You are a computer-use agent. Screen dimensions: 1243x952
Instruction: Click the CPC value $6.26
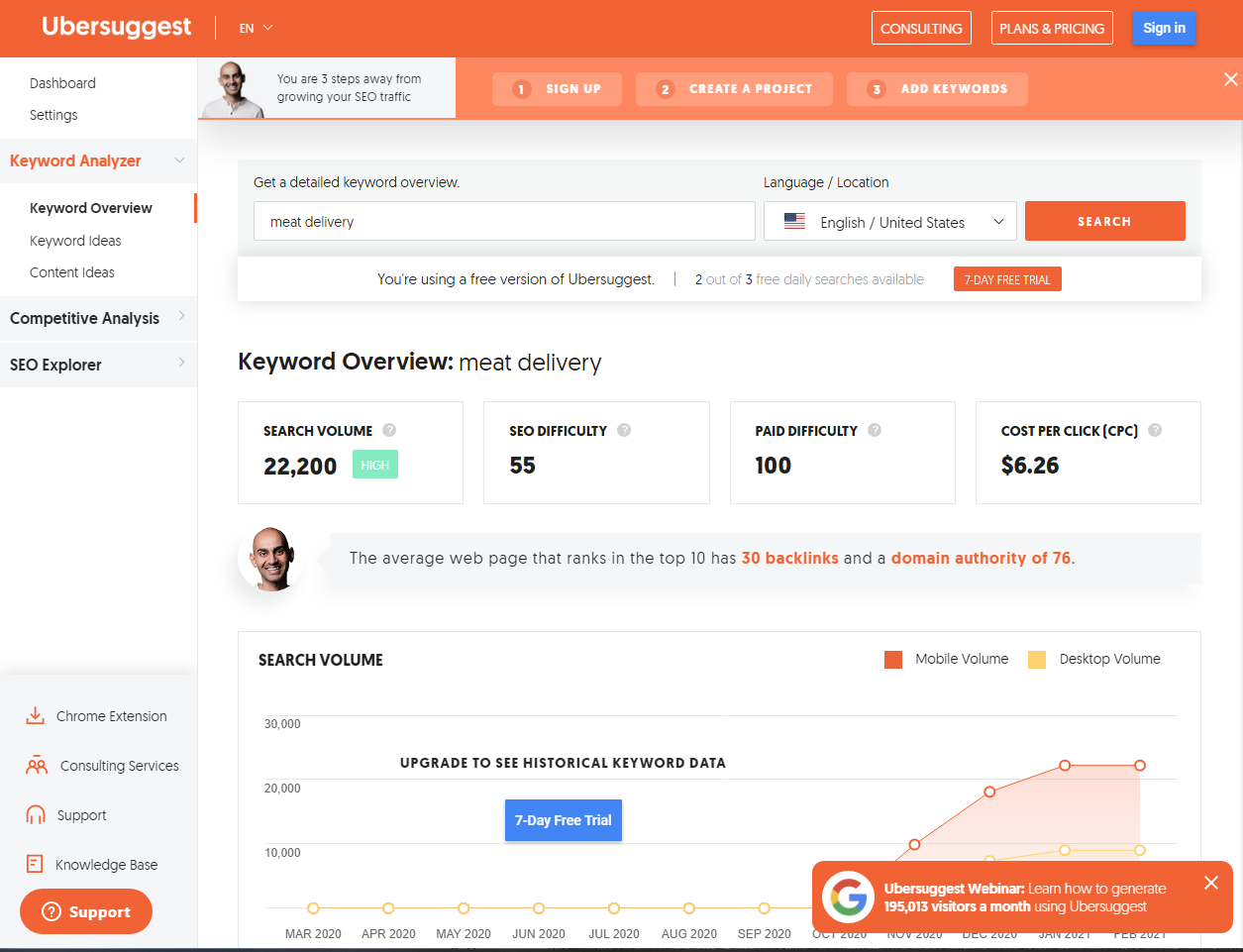(x=1030, y=466)
